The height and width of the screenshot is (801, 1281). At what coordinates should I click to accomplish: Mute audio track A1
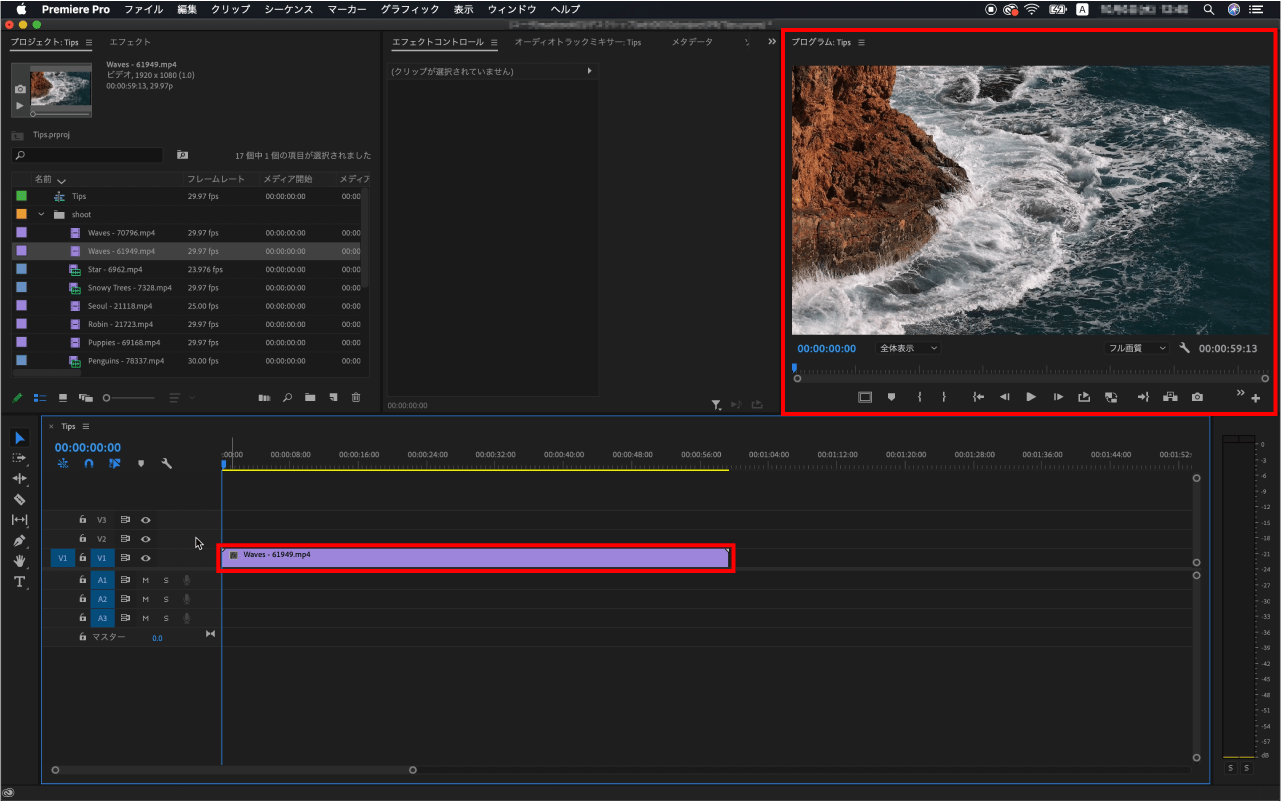145,580
